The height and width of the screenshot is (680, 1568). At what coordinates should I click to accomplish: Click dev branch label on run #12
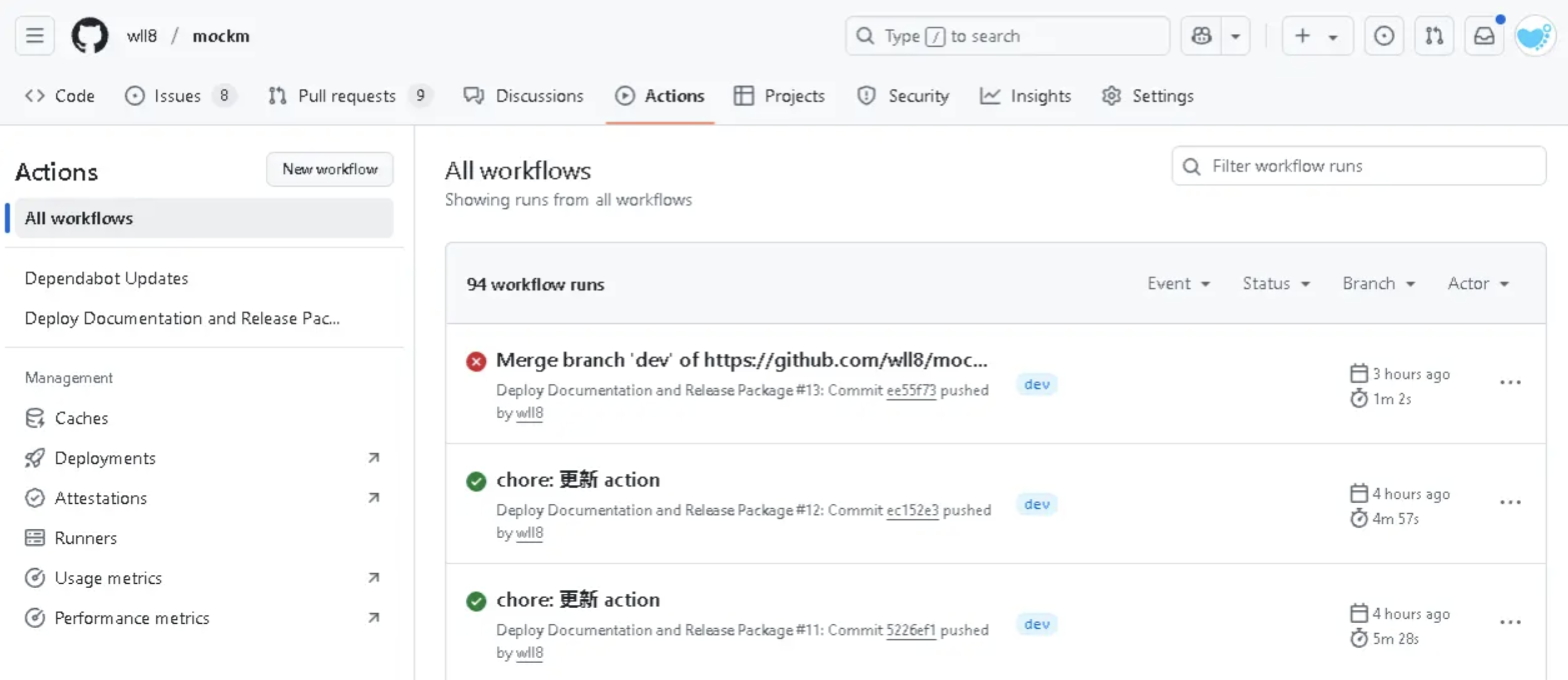(1037, 504)
